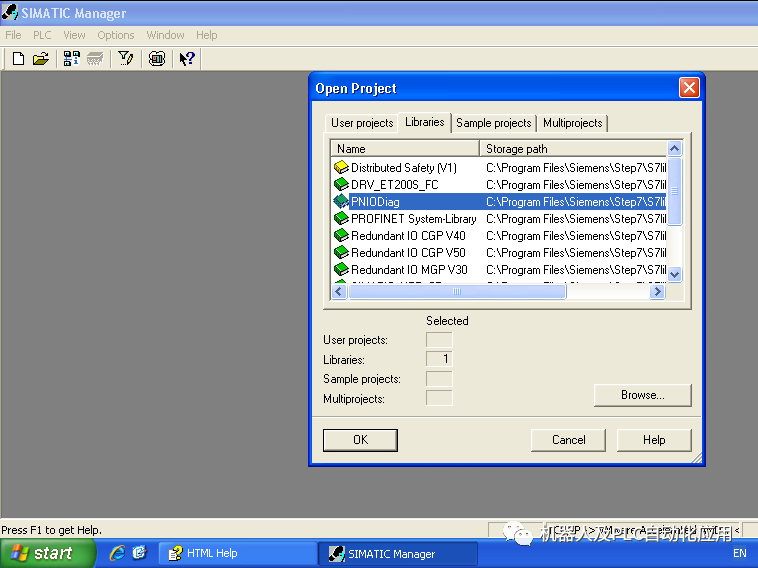
Task: Click the Redundant IO CGP V50 icon
Action: [341, 252]
